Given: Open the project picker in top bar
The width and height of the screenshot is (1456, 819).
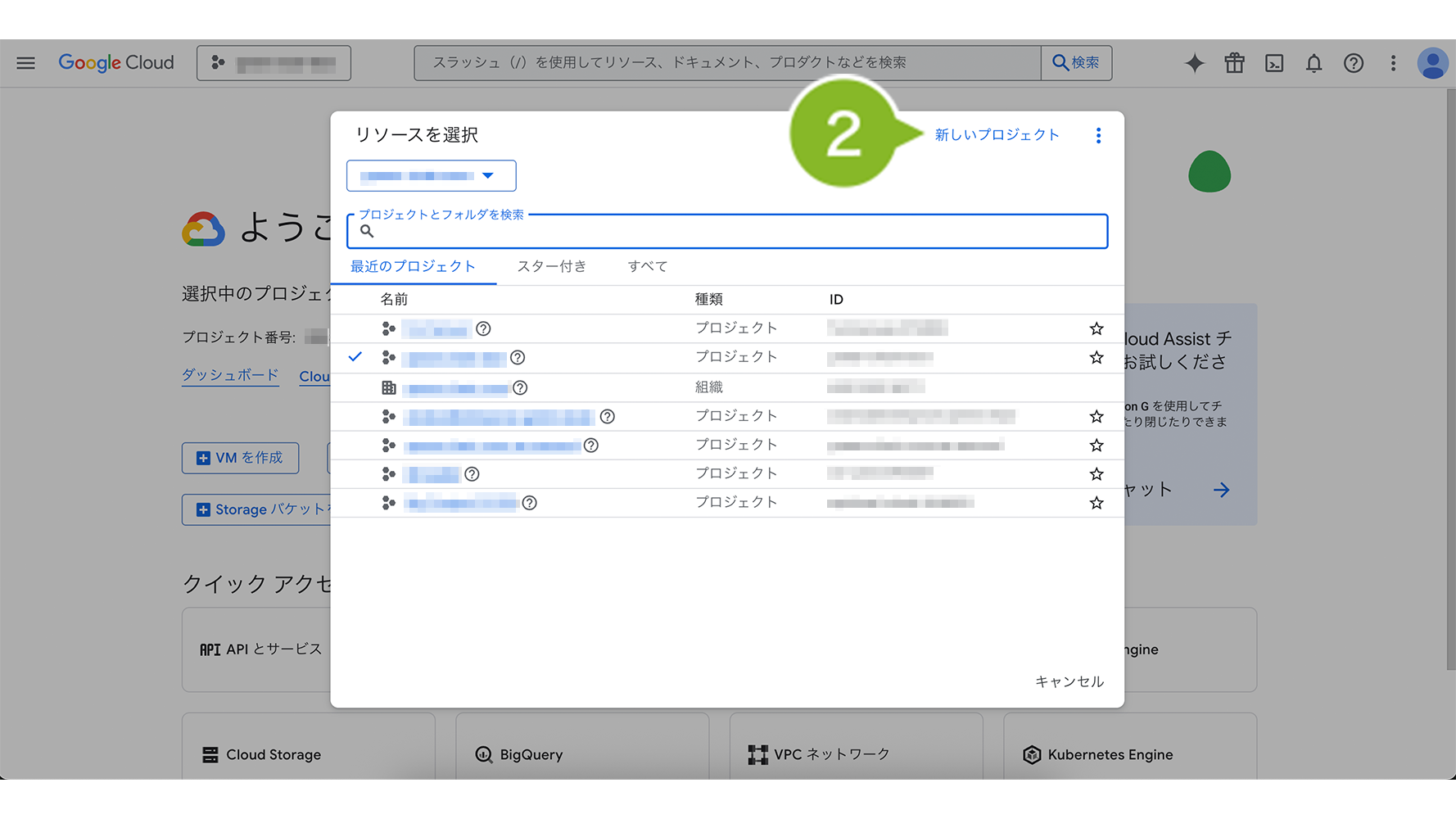Looking at the screenshot, I should click(x=274, y=63).
